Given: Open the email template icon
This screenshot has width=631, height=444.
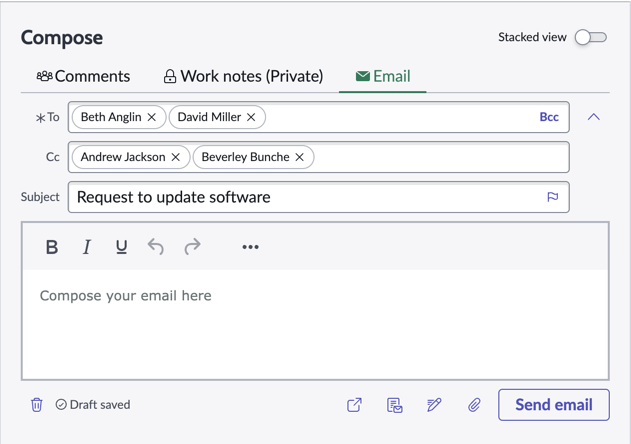Looking at the screenshot, I should [x=394, y=405].
